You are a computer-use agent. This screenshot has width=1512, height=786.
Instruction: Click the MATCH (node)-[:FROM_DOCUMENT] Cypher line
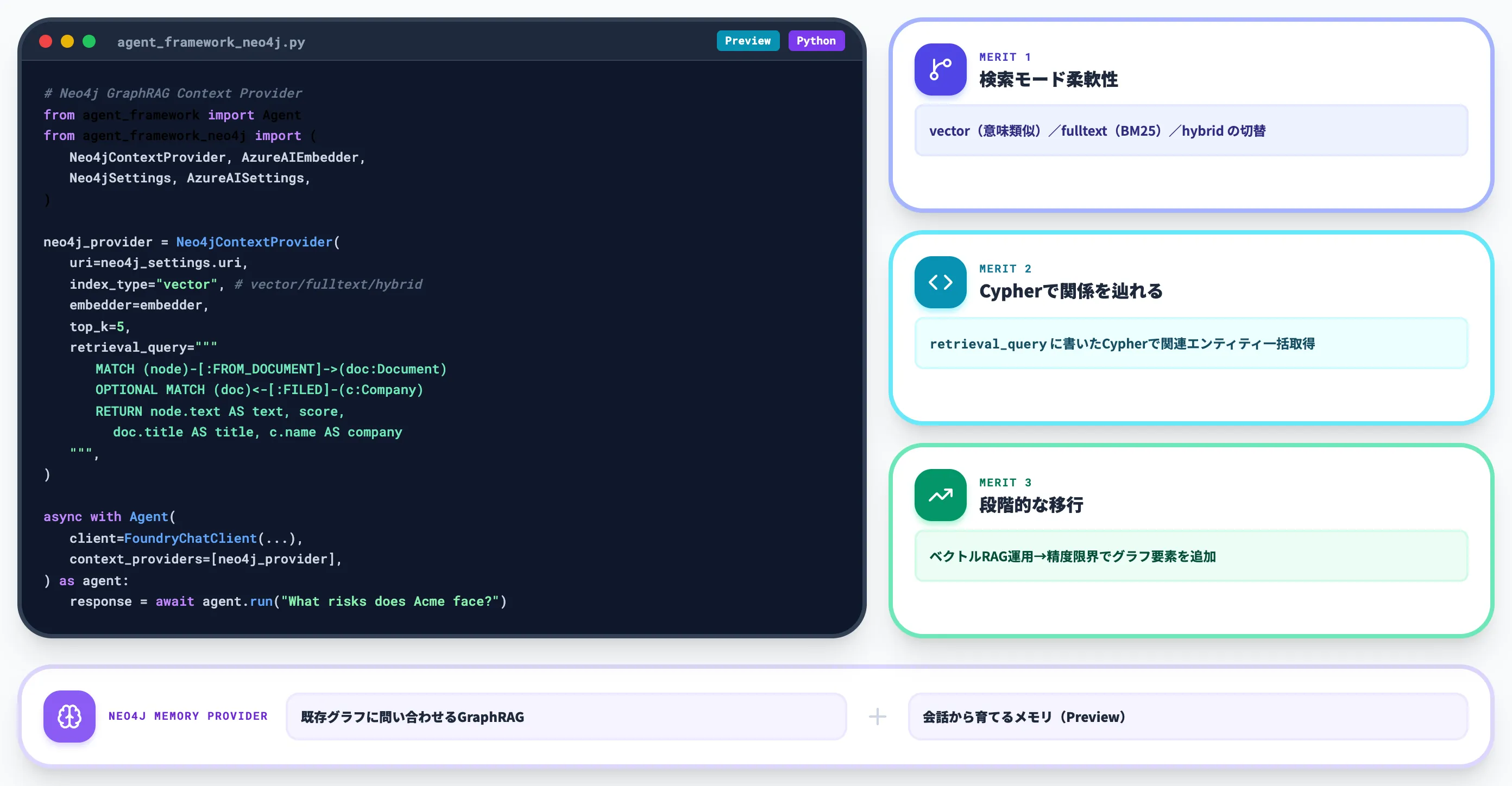click(271, 369)
